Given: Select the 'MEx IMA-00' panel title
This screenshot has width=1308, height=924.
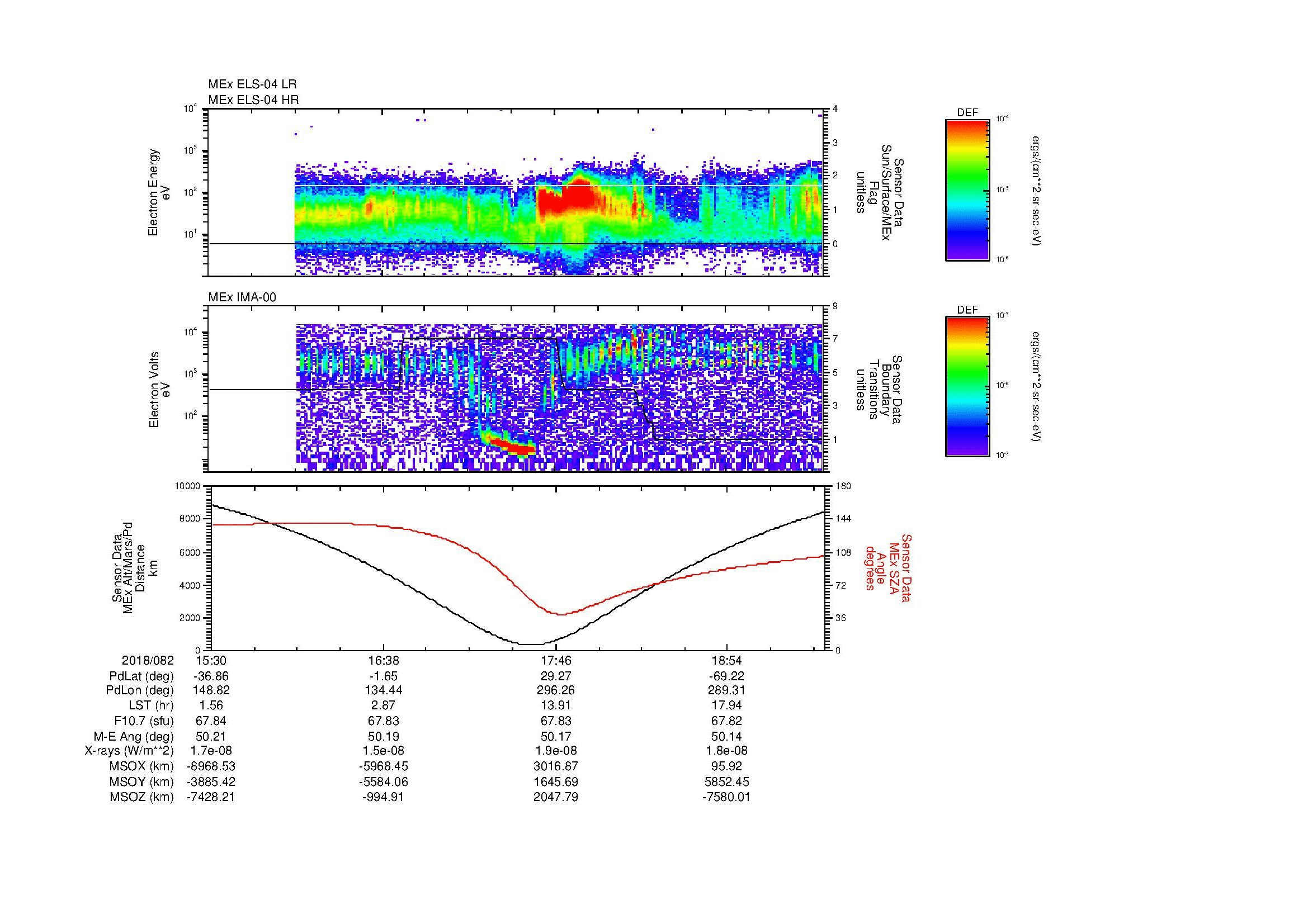Looking at the screenshot, I should click(x=242, y=297).
